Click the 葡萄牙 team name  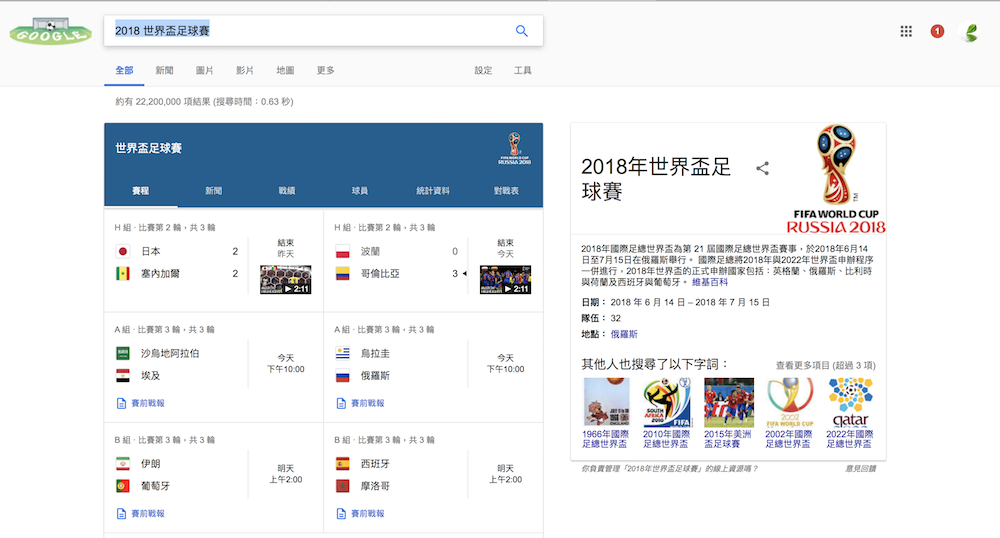tap(156, 486)
